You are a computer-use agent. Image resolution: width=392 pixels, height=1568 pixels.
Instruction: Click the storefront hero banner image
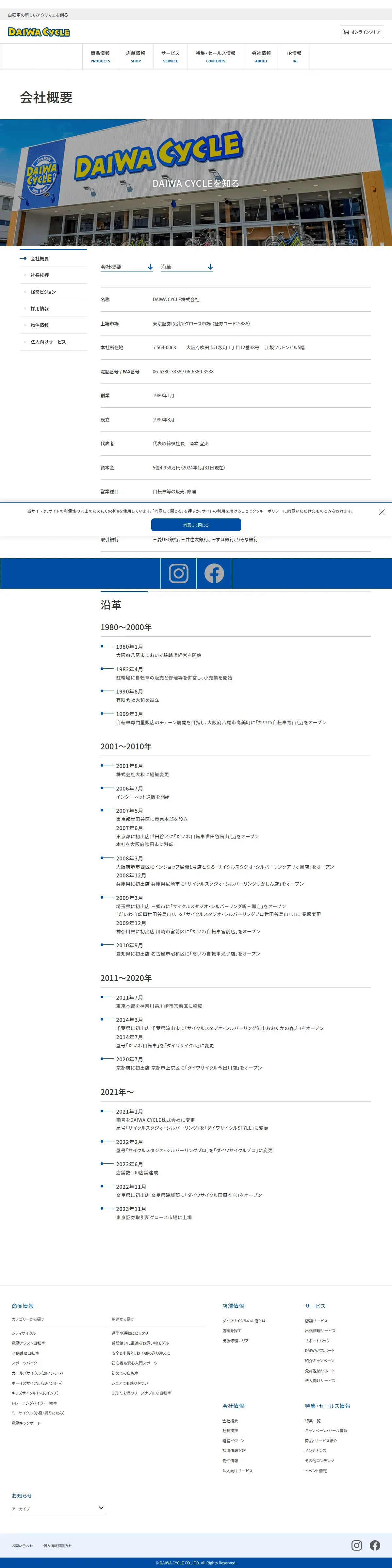pos(196,183)
